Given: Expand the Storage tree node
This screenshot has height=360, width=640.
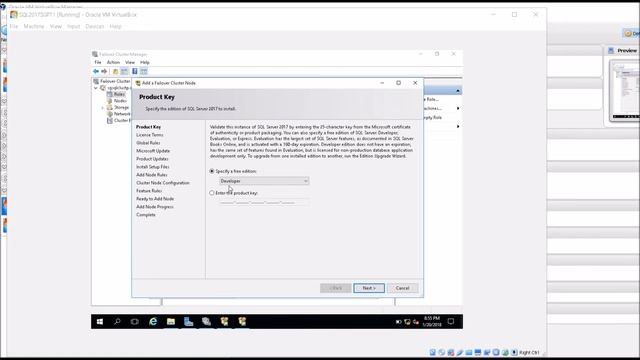Looking at the screenshot, I should point(103,108).
